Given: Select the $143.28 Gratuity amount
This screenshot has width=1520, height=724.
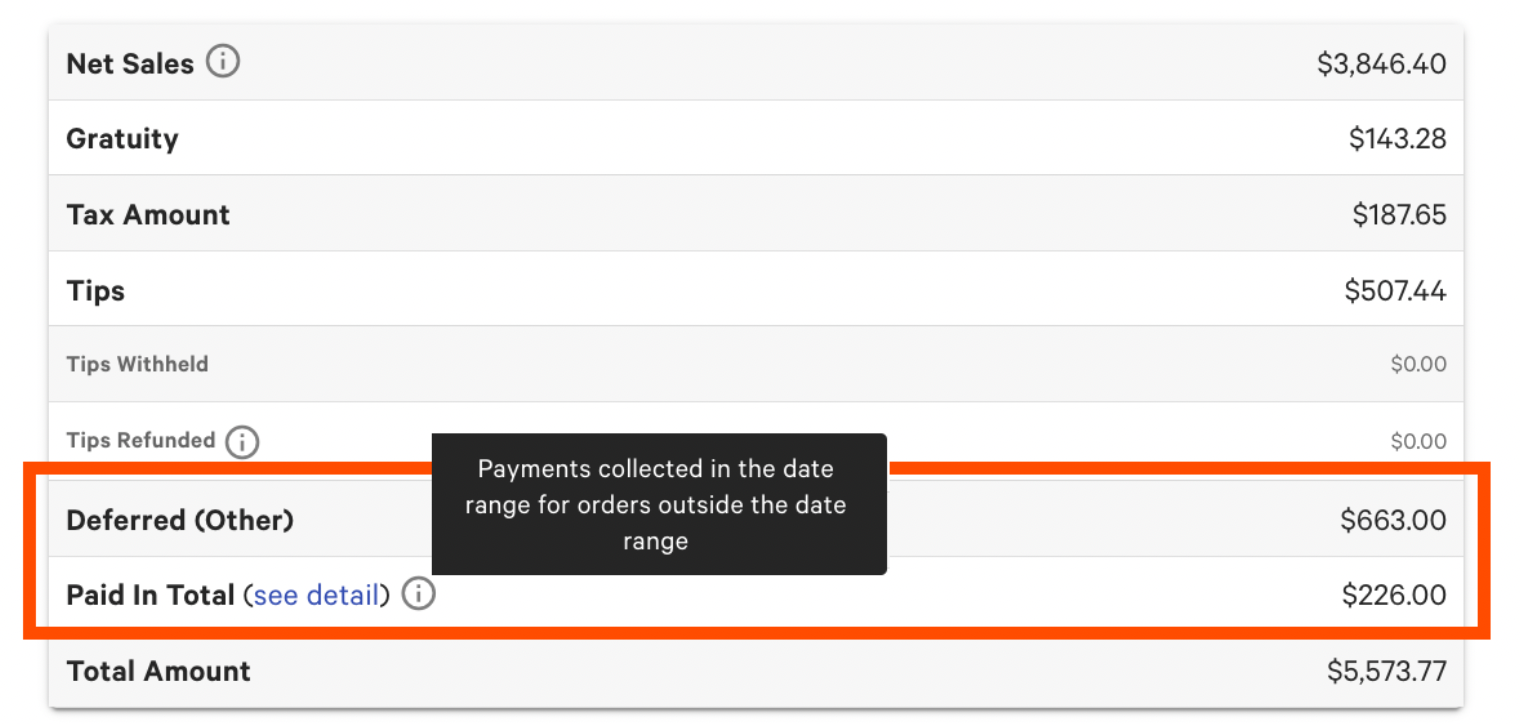Looking at the screenshot, I should (1397, 139).
